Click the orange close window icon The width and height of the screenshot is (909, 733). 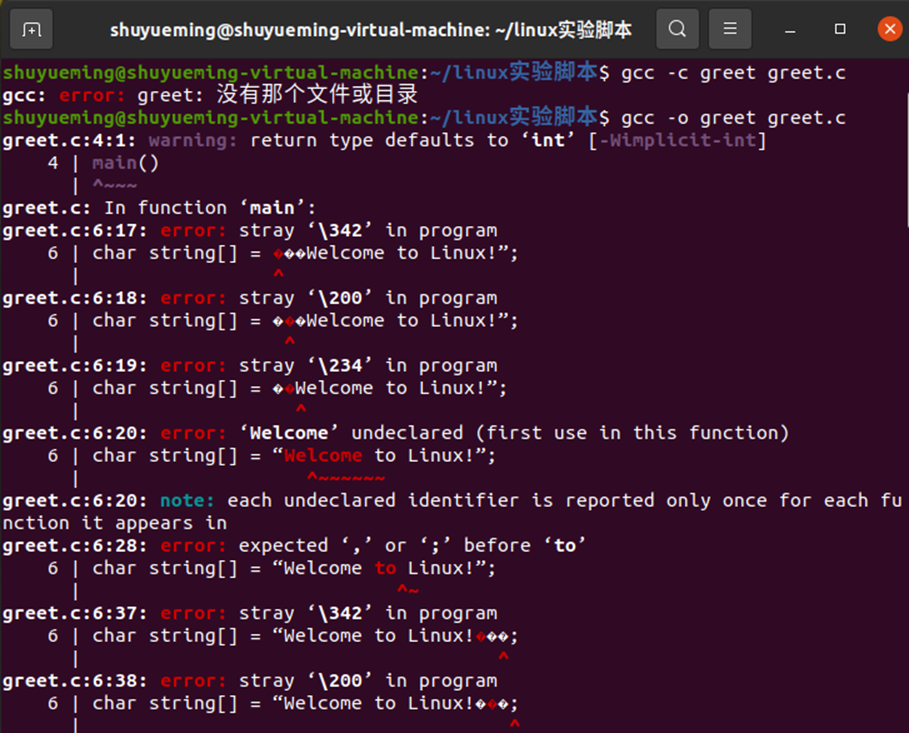tap(889, 28)
